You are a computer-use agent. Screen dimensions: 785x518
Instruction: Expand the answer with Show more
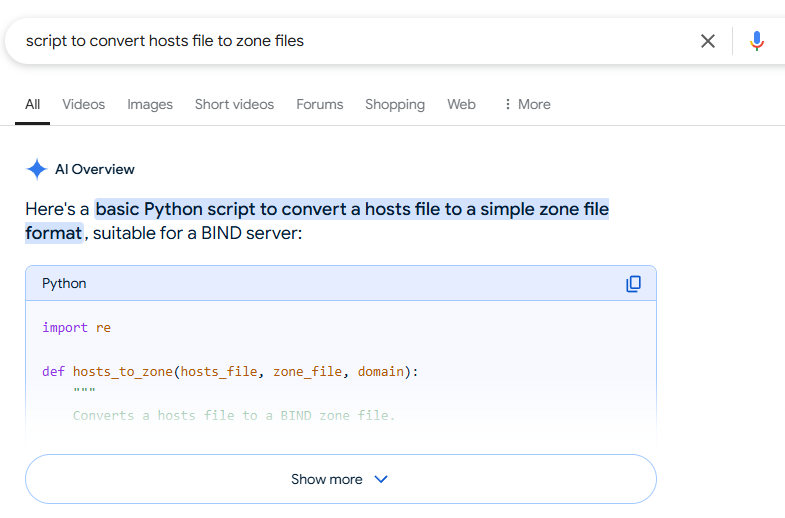click(x=340, y=479)
